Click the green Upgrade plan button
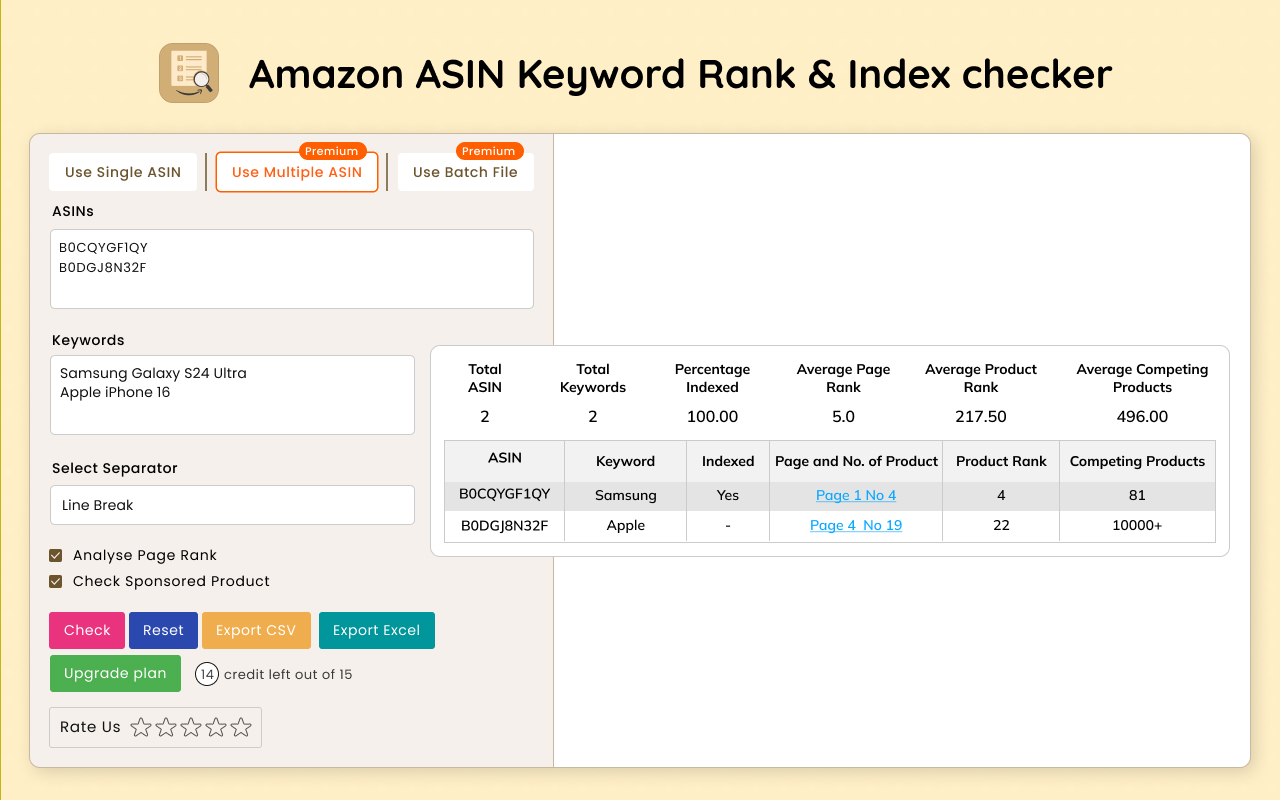Image resolution: width=1280 pixels, height=800 pixels. (115, 673)
